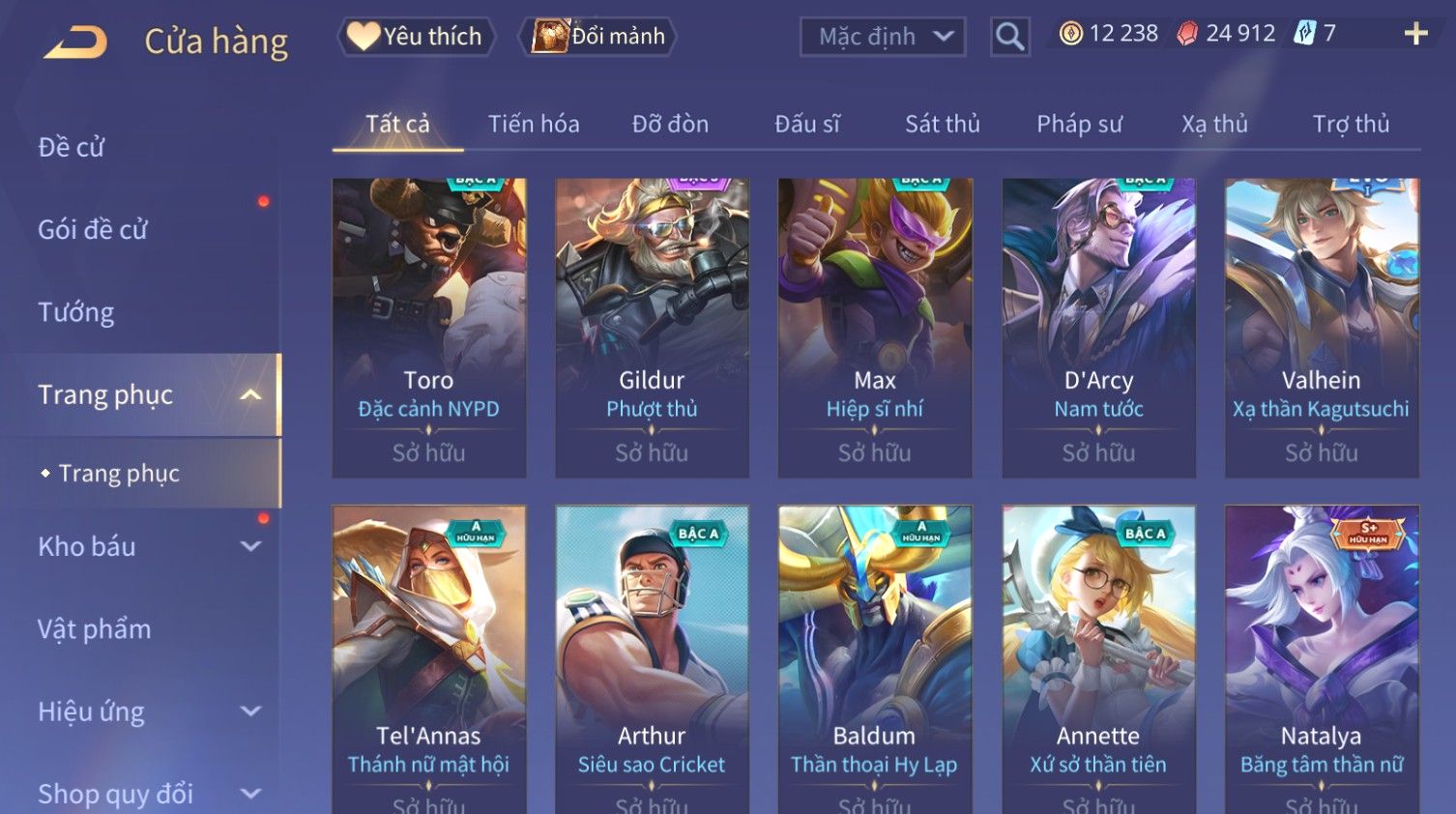This screenshot has height=814, width=1456.
Task: Switch to the Pháp sư tab
Action: click(1079, 124)
